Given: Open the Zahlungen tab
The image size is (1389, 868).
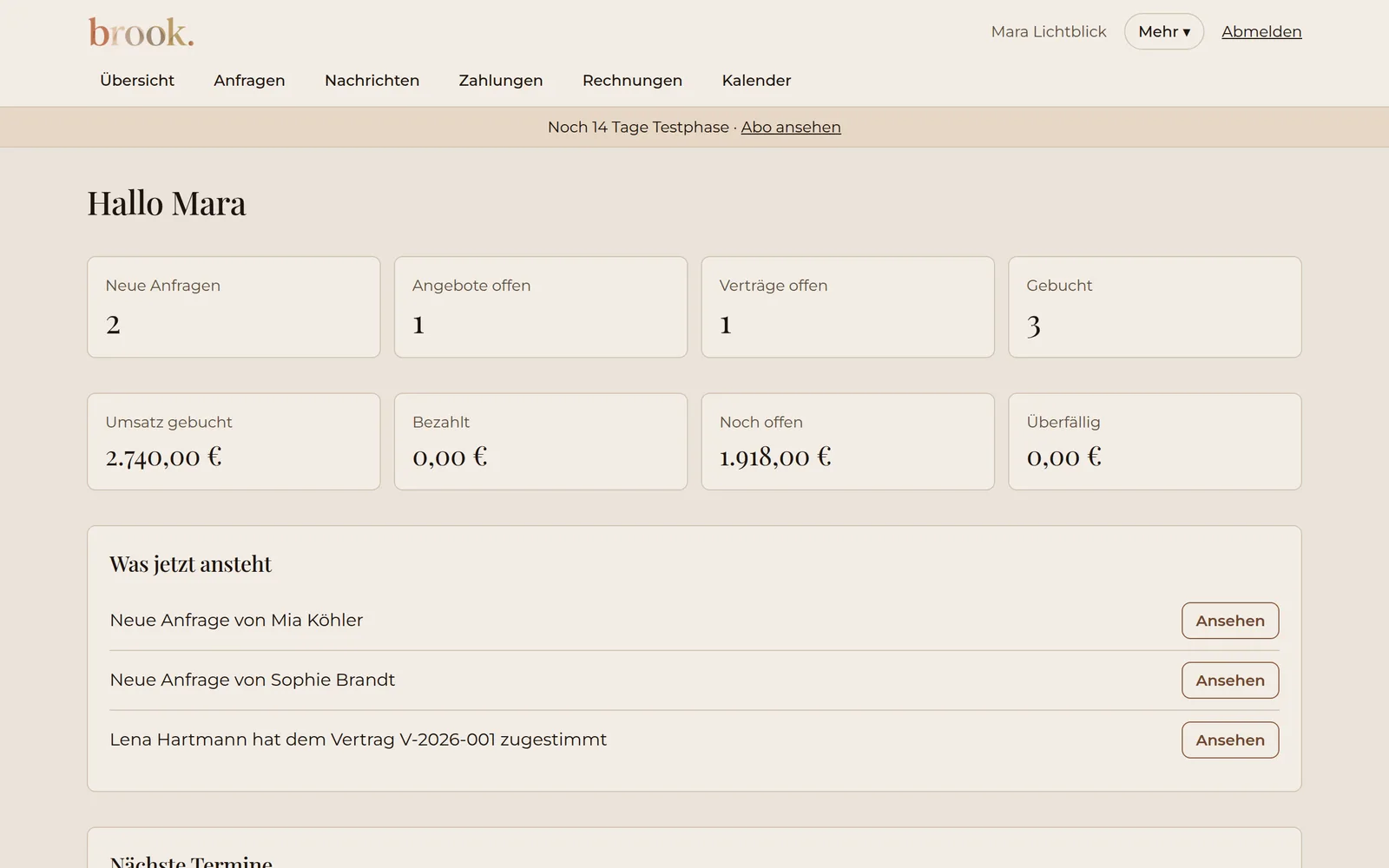Looking at the screenshot, I should 501,80.
